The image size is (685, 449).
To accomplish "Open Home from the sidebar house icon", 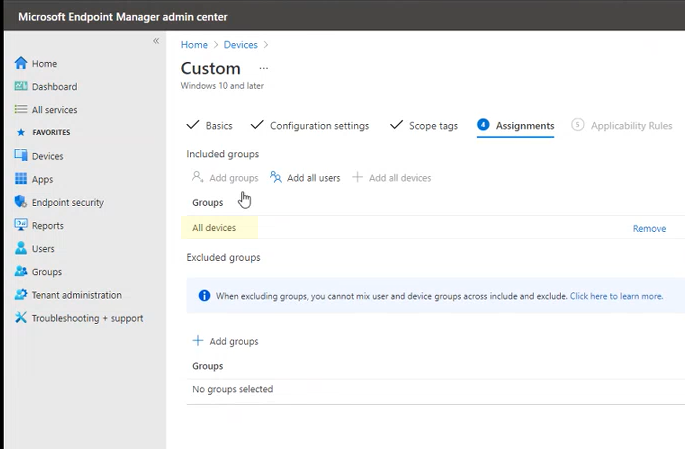I will (21, 64).
